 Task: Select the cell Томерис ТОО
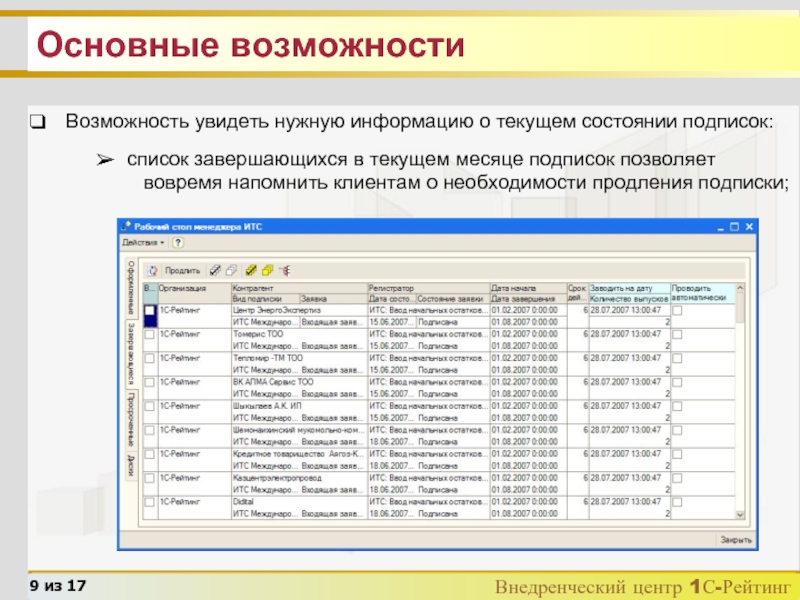pyautogui.click(x=299, y=334)
